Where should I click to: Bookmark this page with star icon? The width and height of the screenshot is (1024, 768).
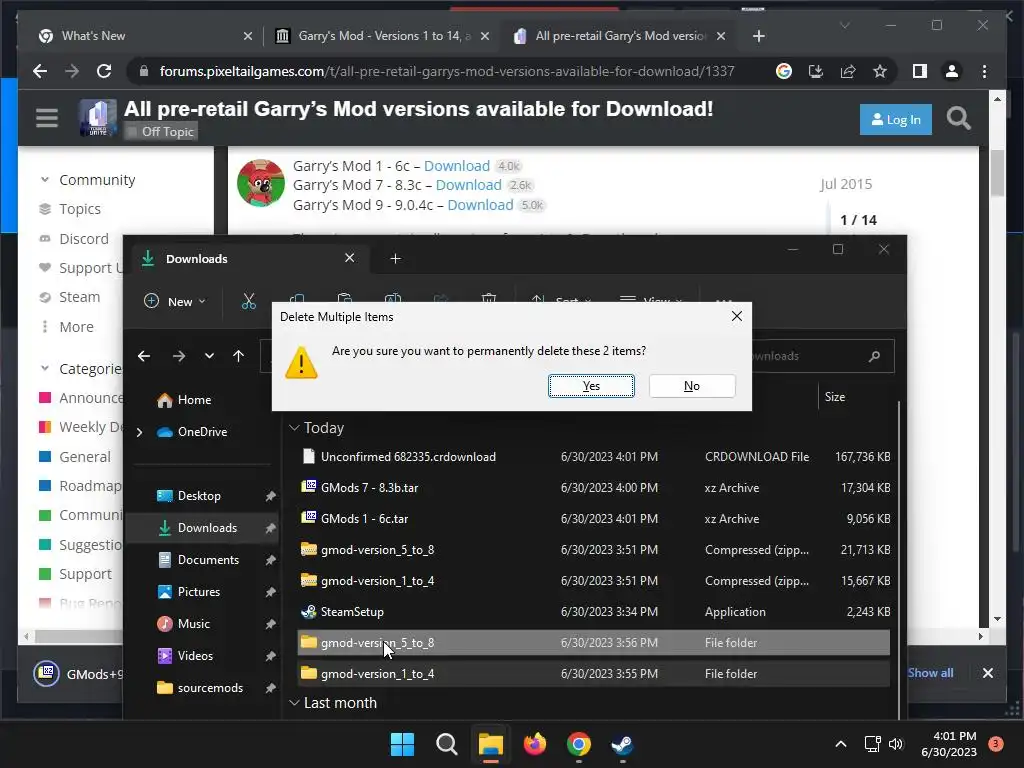pos(880,71)
